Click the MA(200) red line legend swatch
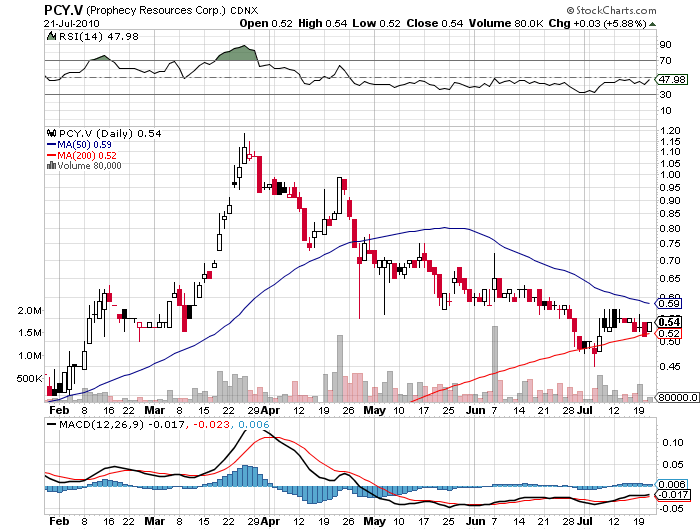 52,155
